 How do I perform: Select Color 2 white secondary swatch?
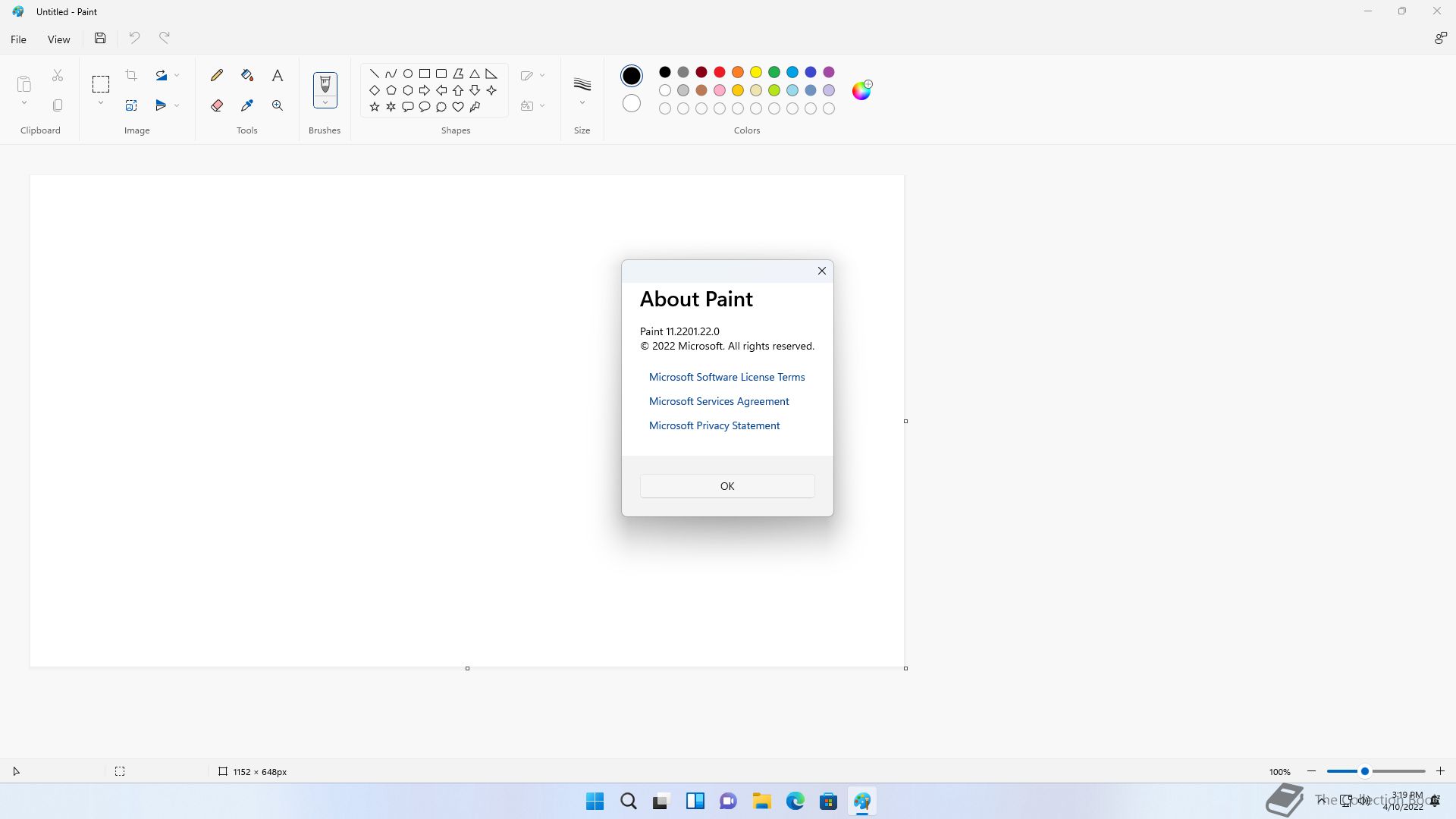click(632, 103)
